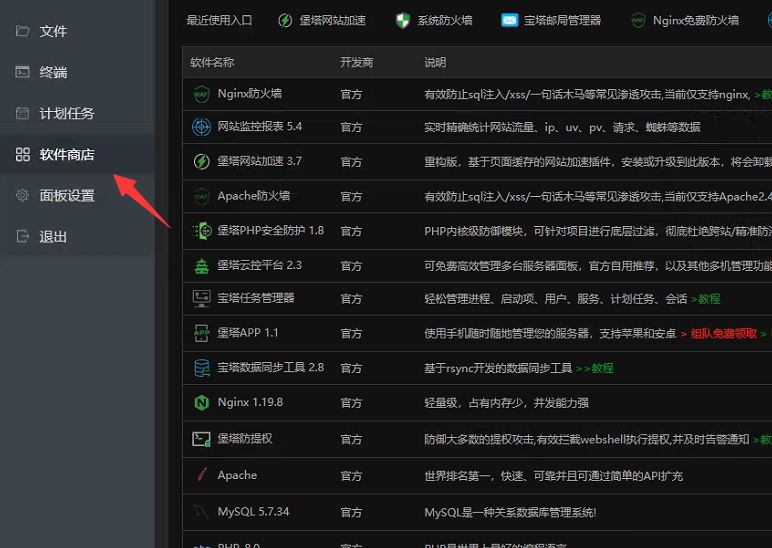Click the 退出 logout icon in sidebar
Image resolution: width=772 pixels, height=548 pixels.
(x=23, y=237)
